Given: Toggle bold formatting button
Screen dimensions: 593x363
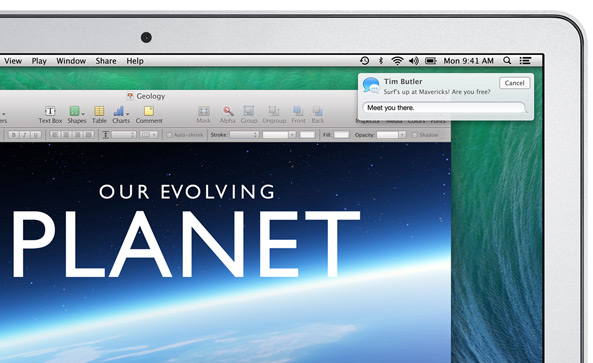Looking at the screenshot, I should (x=14, y=135).
